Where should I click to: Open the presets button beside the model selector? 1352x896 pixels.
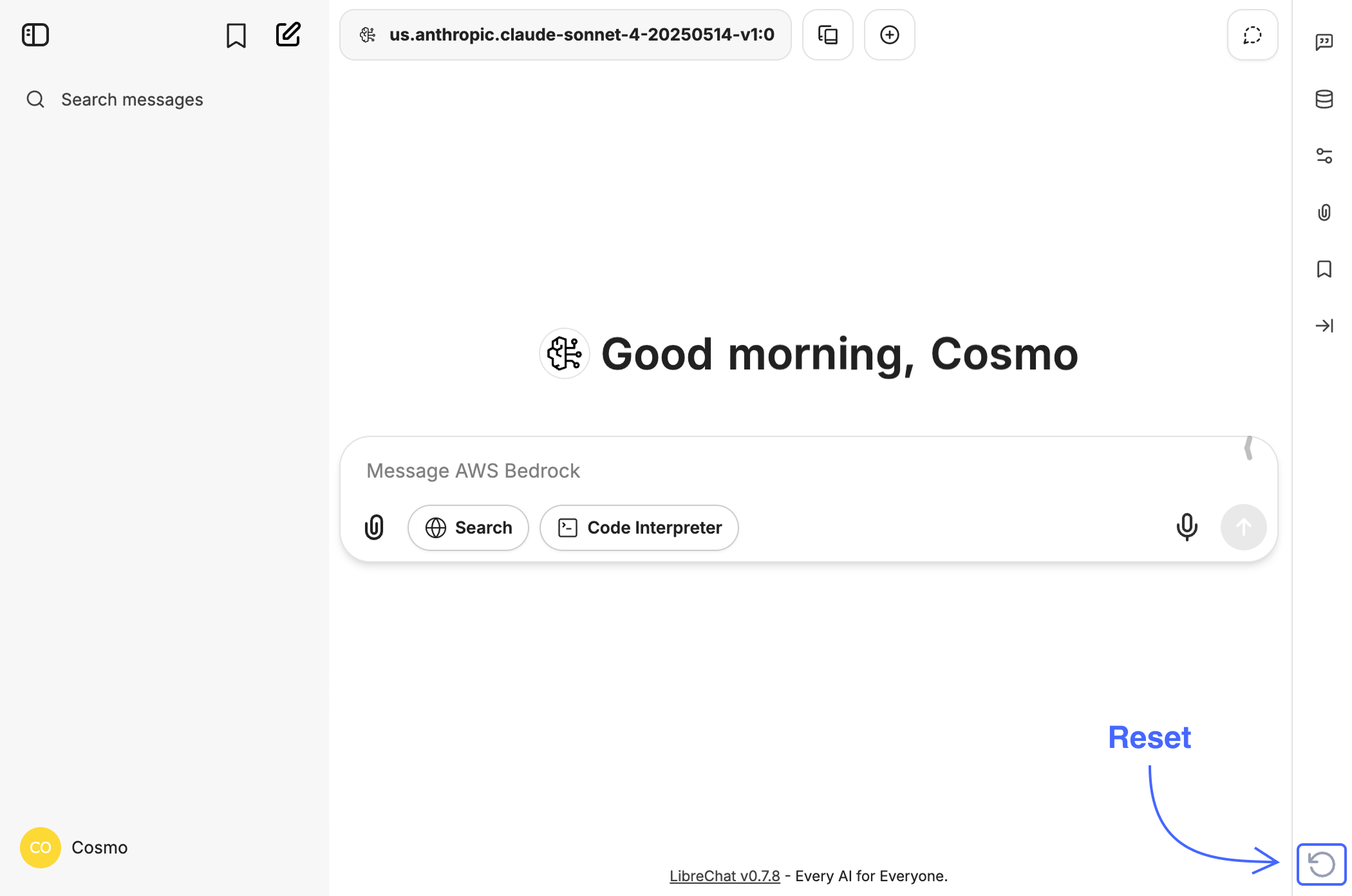827,35
